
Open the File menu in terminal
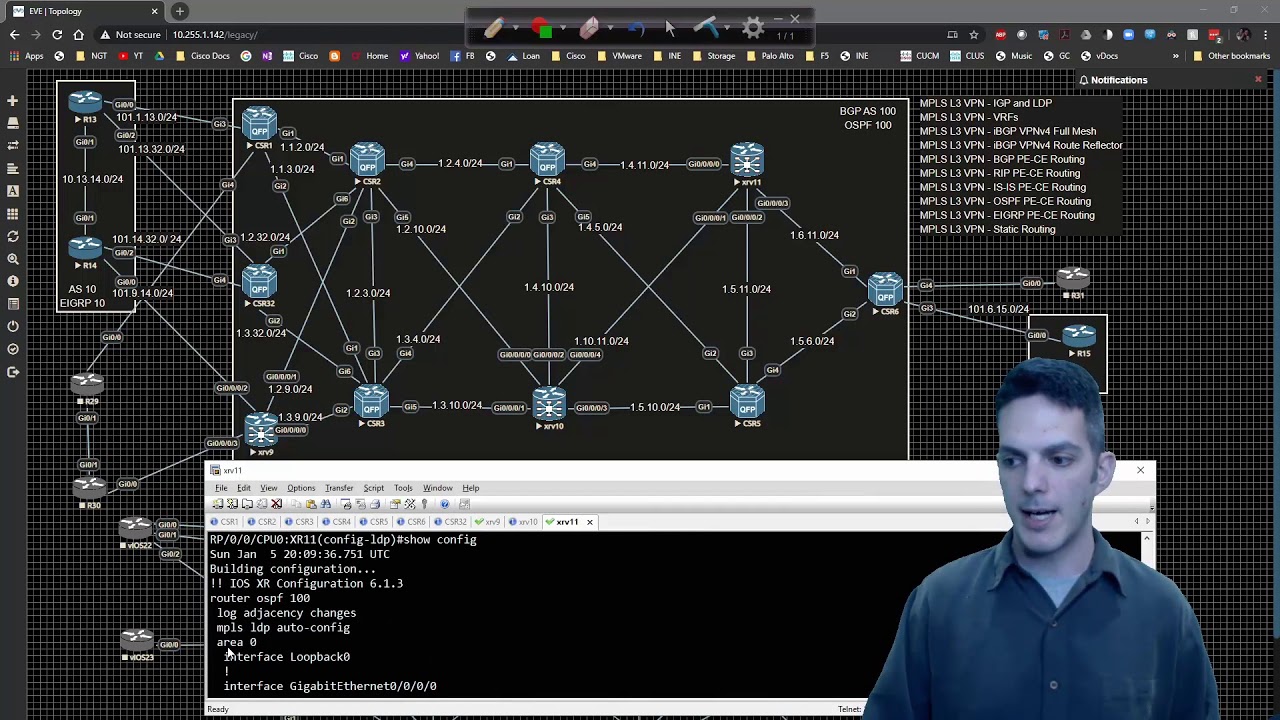[221, 488]
